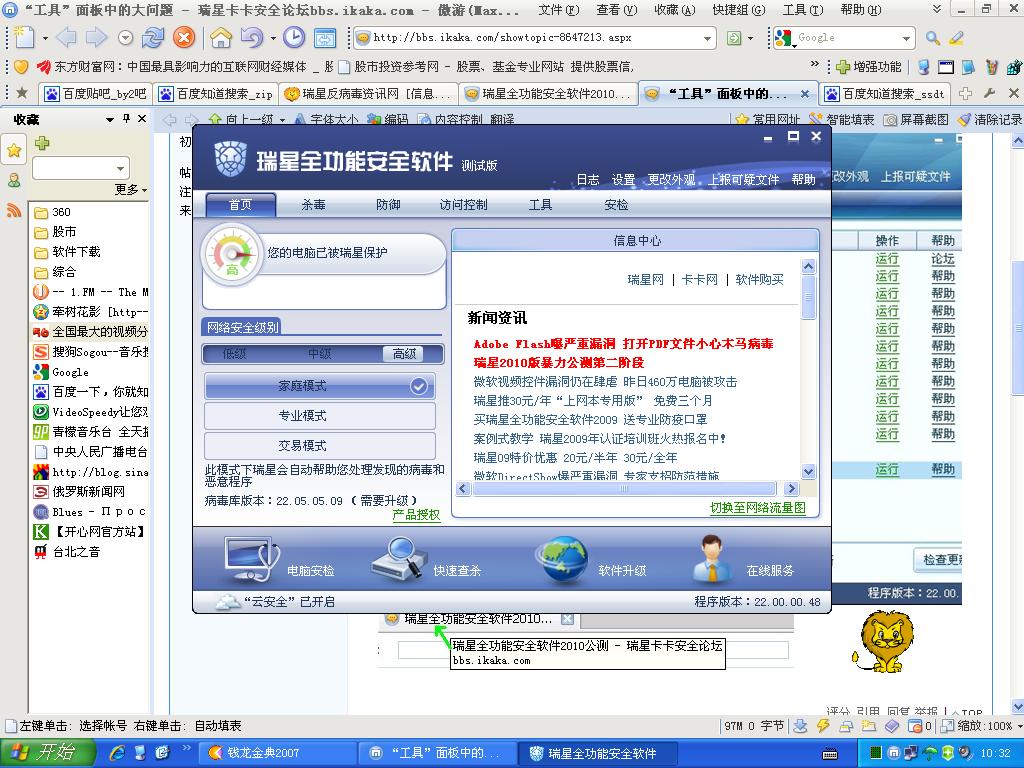
Task: Switch to the 工具 tab in Rising
Action: pos(540,204)
